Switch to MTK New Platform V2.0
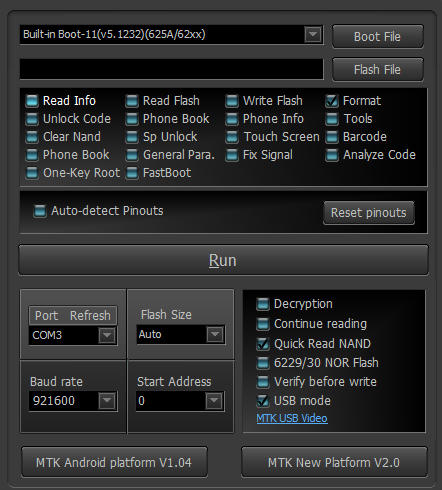Image resolution: width=442 pixels, height=490 pixels. pos(334,463)
